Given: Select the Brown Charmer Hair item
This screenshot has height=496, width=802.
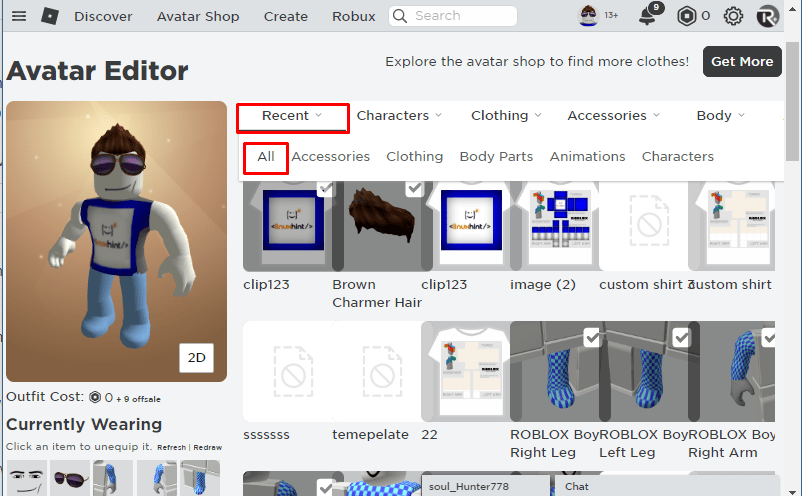Looking at the screenshot, I should [376, 226].
